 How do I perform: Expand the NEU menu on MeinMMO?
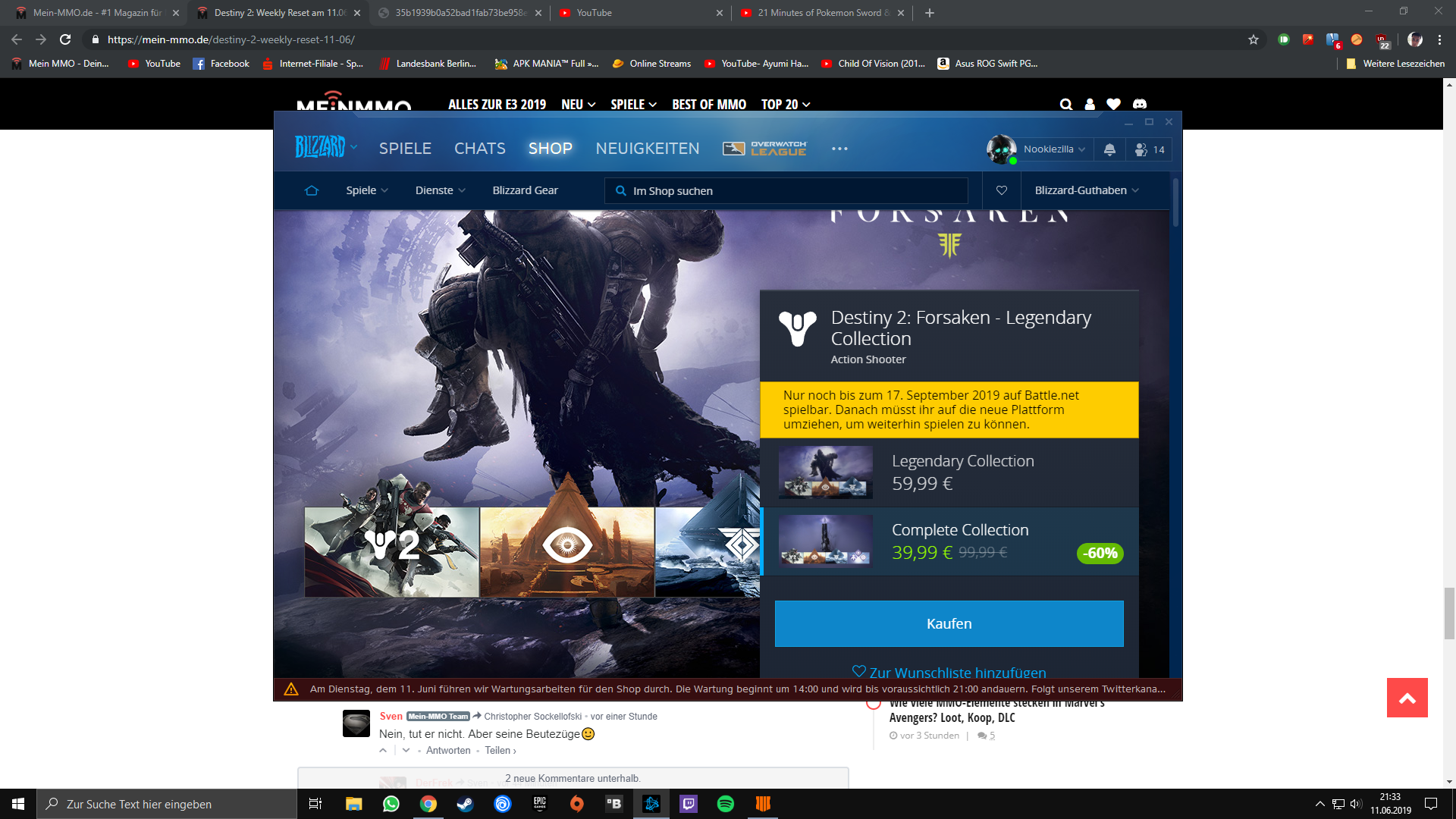(x=579, y=105)
